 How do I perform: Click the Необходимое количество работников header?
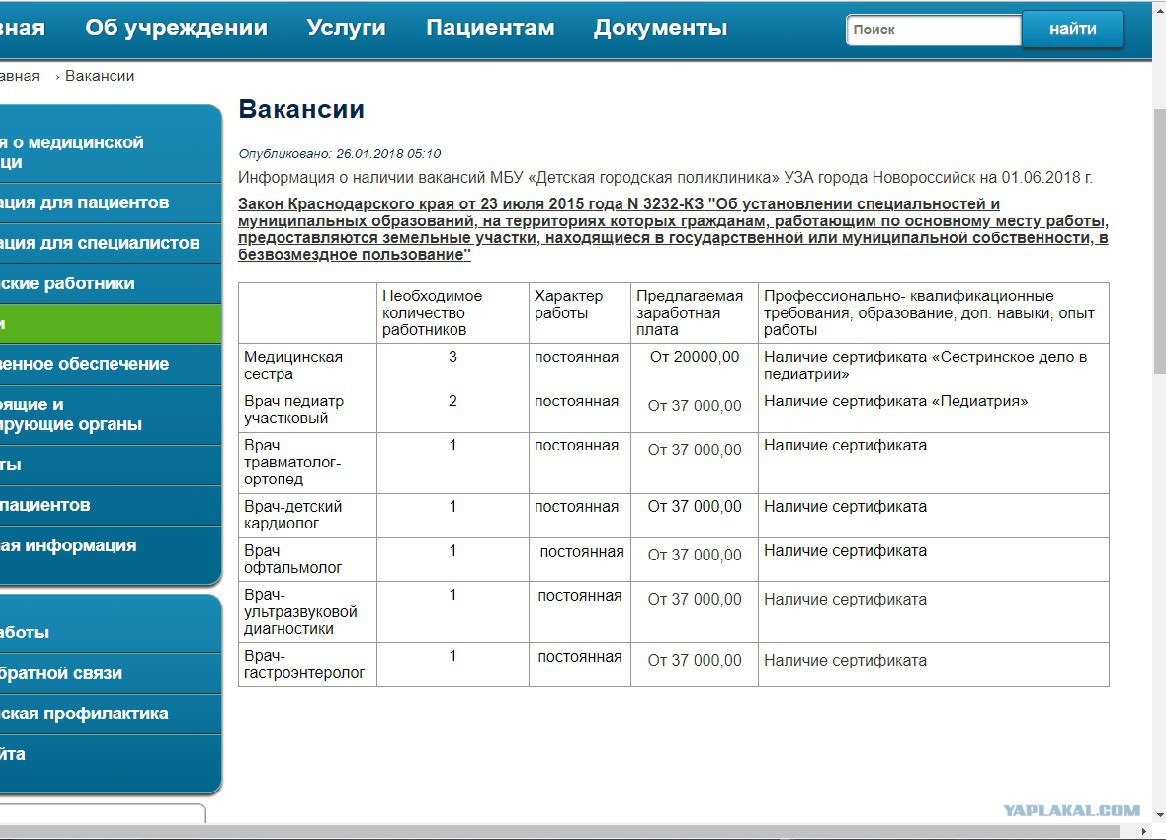click(452, 312)
